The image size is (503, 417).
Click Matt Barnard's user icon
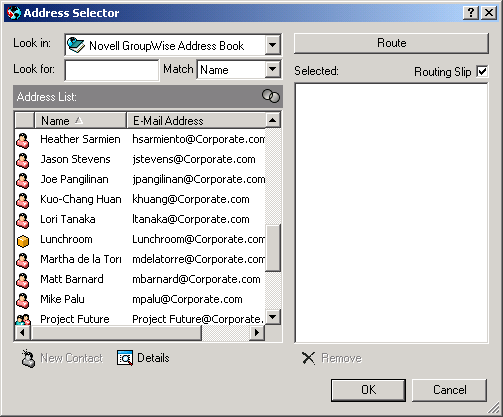23,280
